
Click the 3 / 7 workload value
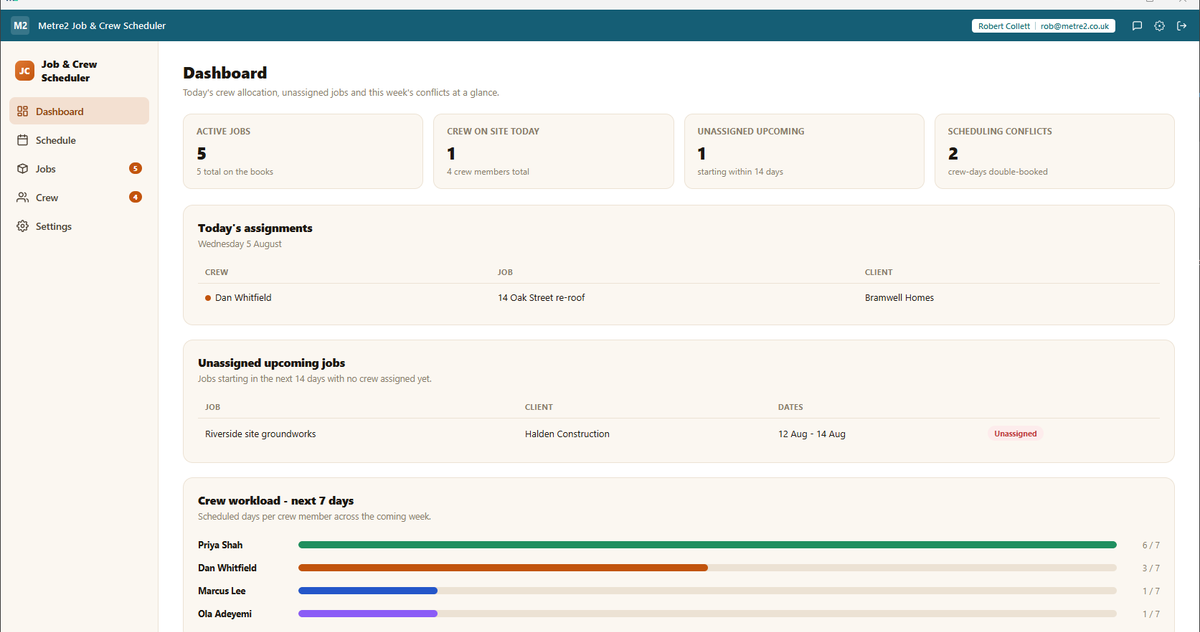[1150, 568]
